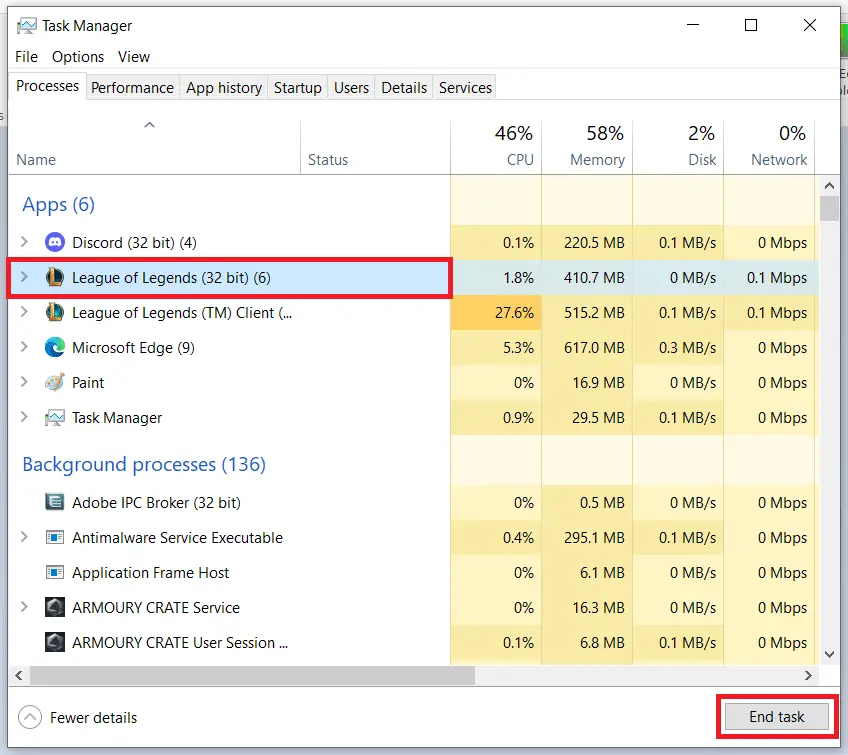
Task: Click the 0.3 MB/s disk cell
Action: click(x=678, y=347)
